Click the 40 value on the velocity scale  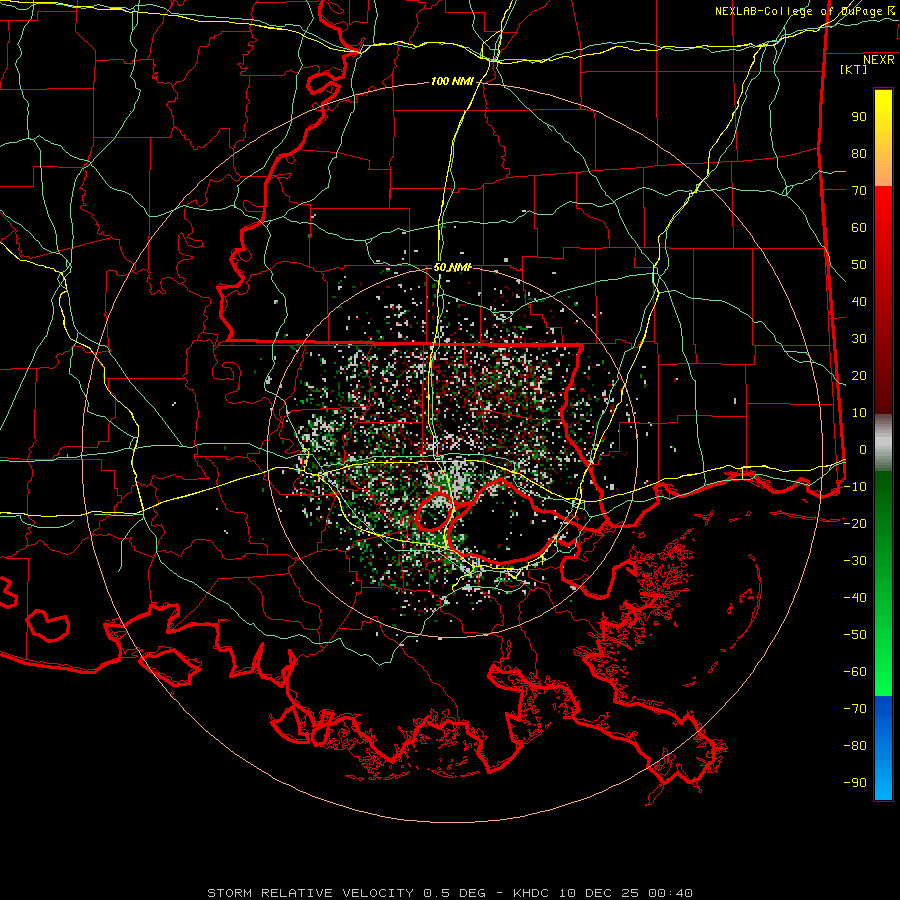[859, 302]
